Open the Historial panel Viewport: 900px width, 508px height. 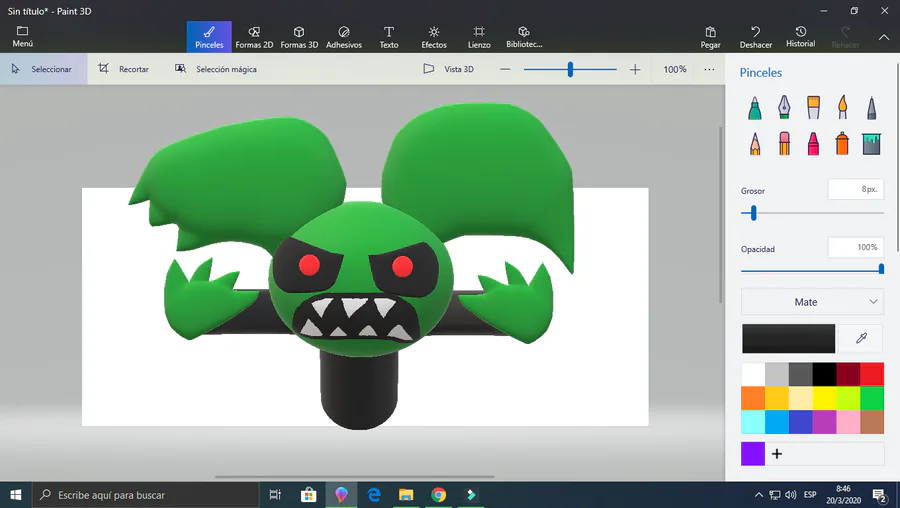click(x=801, y=37)
